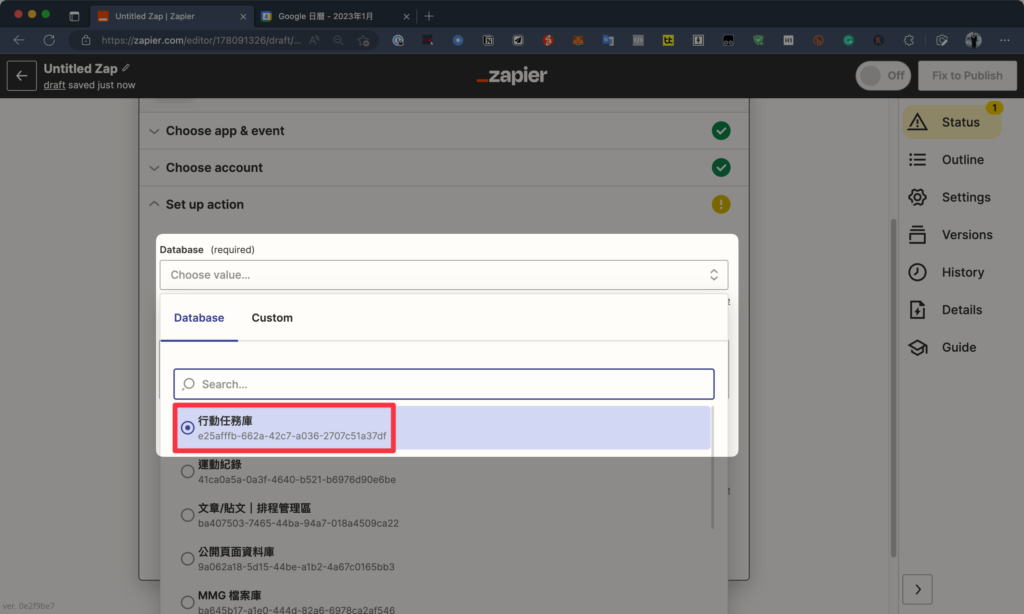The width and height of the screenshot is (1024, 614).
Task: Select the 行動任務庫 radio option
Action: [x=187, y=428]
